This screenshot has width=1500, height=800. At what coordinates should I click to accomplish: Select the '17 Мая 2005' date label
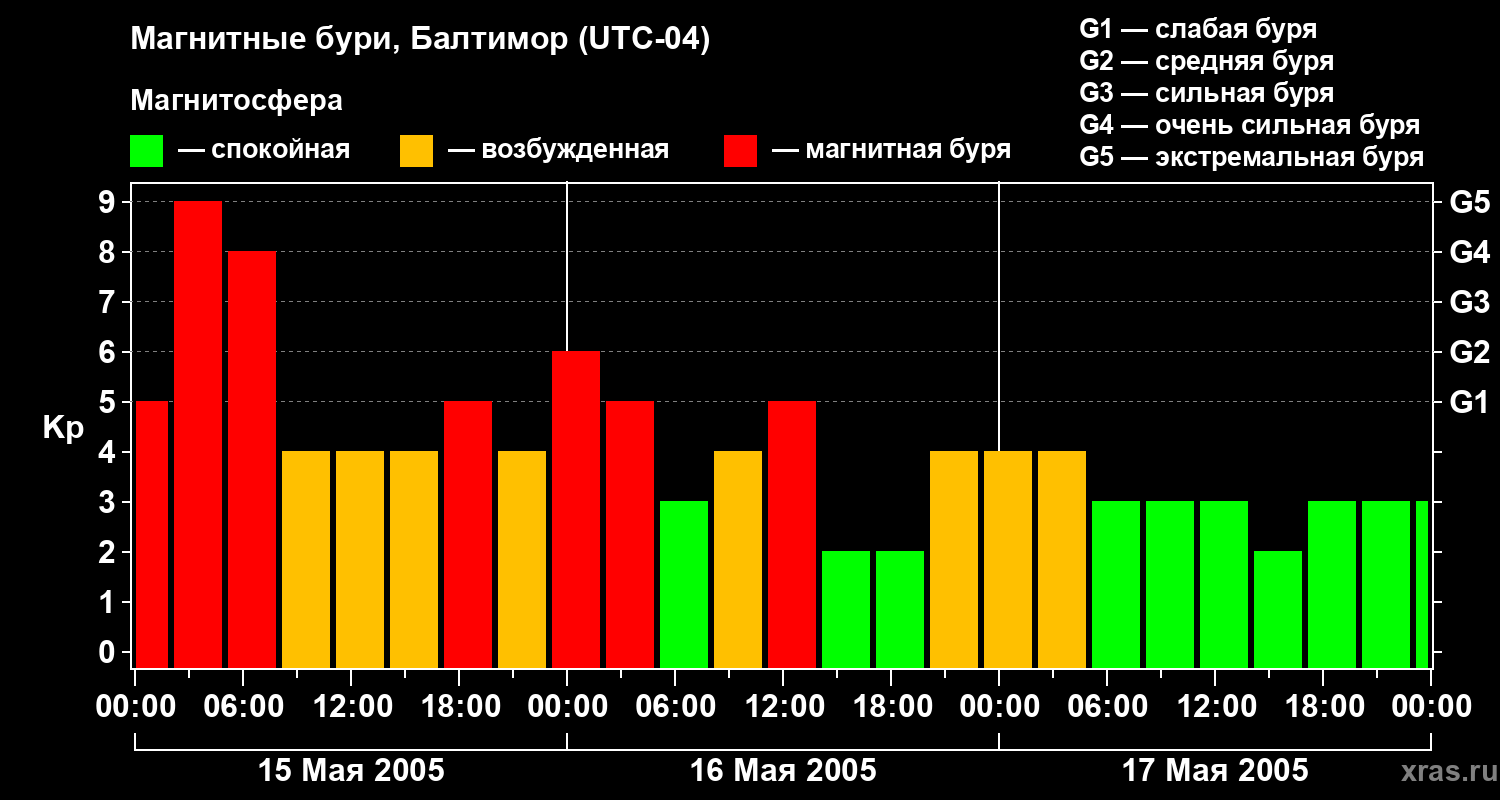tap(1215, 771)
